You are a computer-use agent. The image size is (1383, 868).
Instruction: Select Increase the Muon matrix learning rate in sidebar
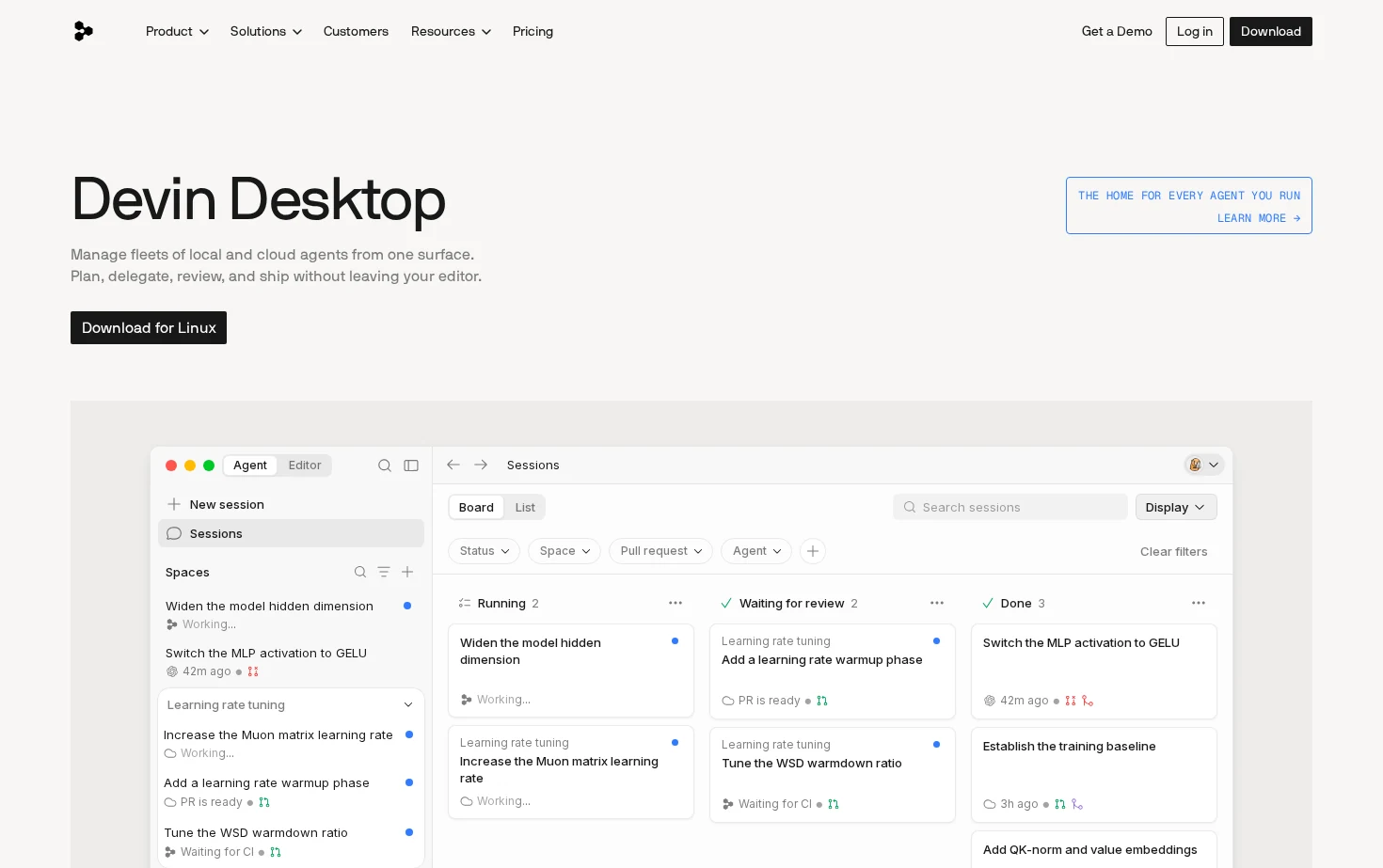(290, 743)
